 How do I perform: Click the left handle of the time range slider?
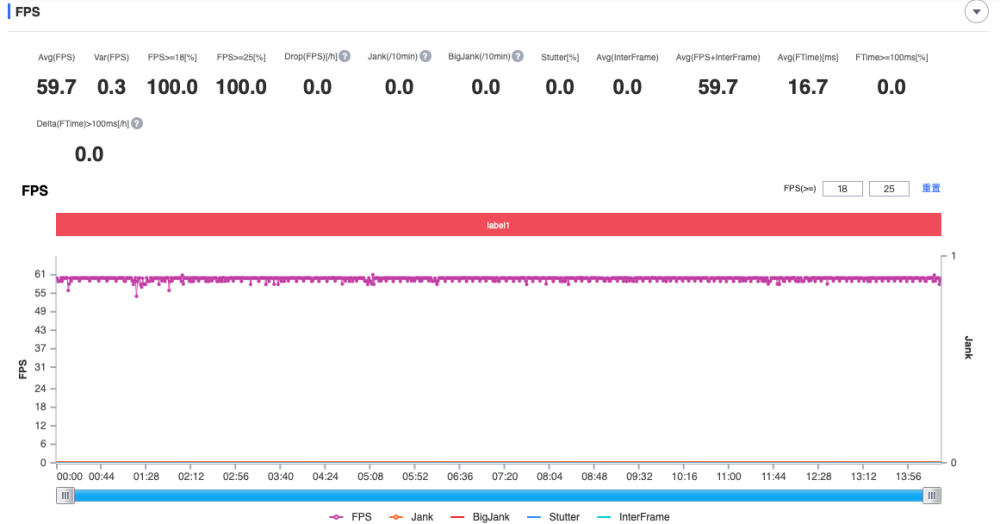65,495
